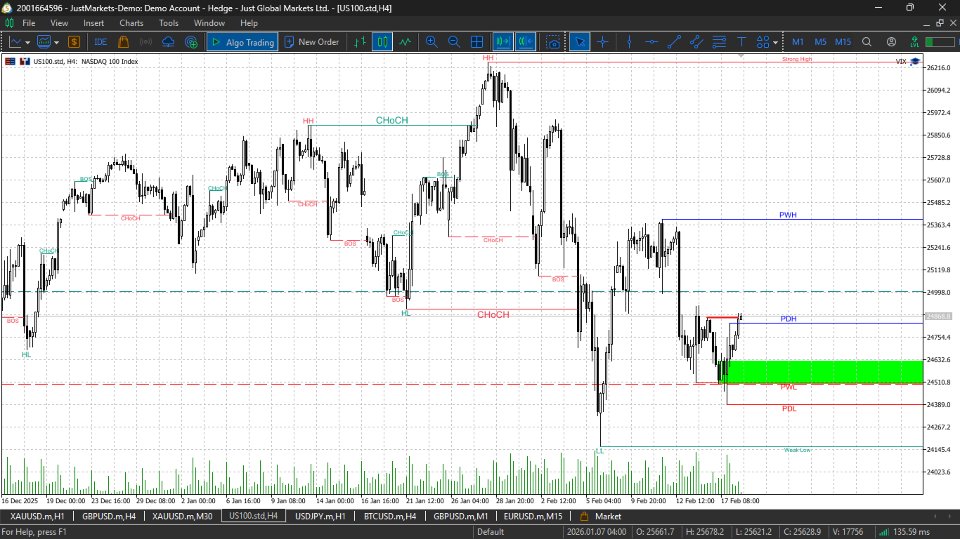Viewport: 960px width, 539px height.
Task: Select the crosshair tool
Action: 602,42
